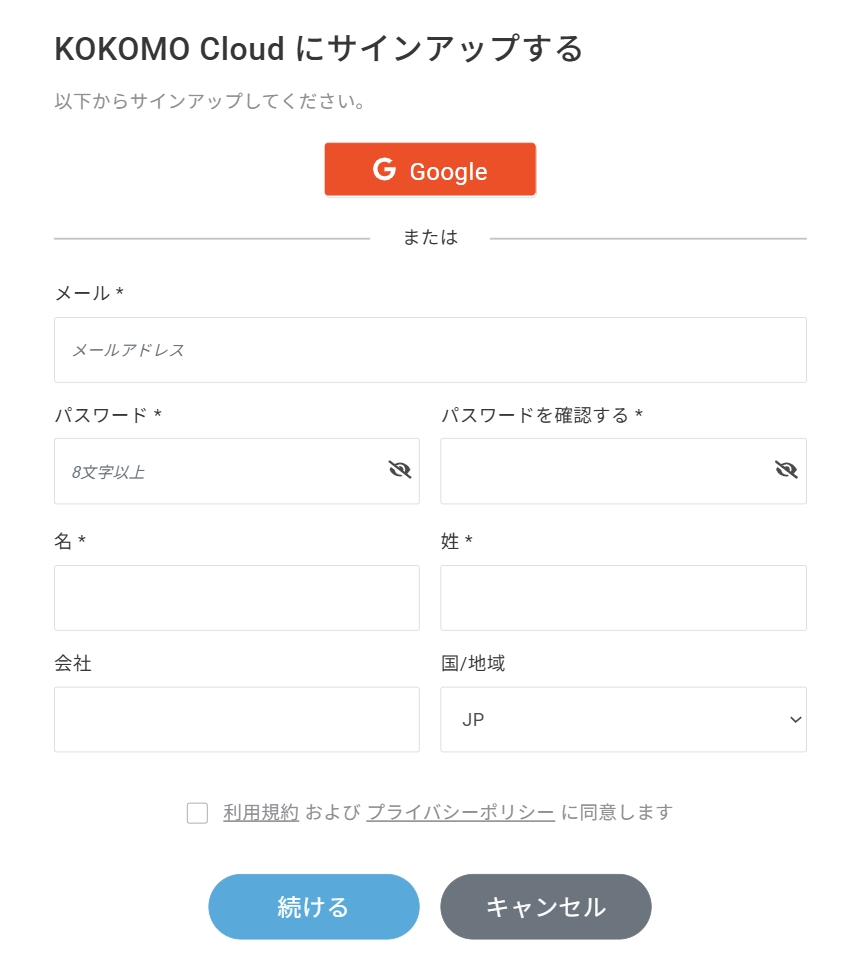Select the 姓 last name field
This screenshot has height=970, width=847.
pyautogui.click(x=623, y=598)
